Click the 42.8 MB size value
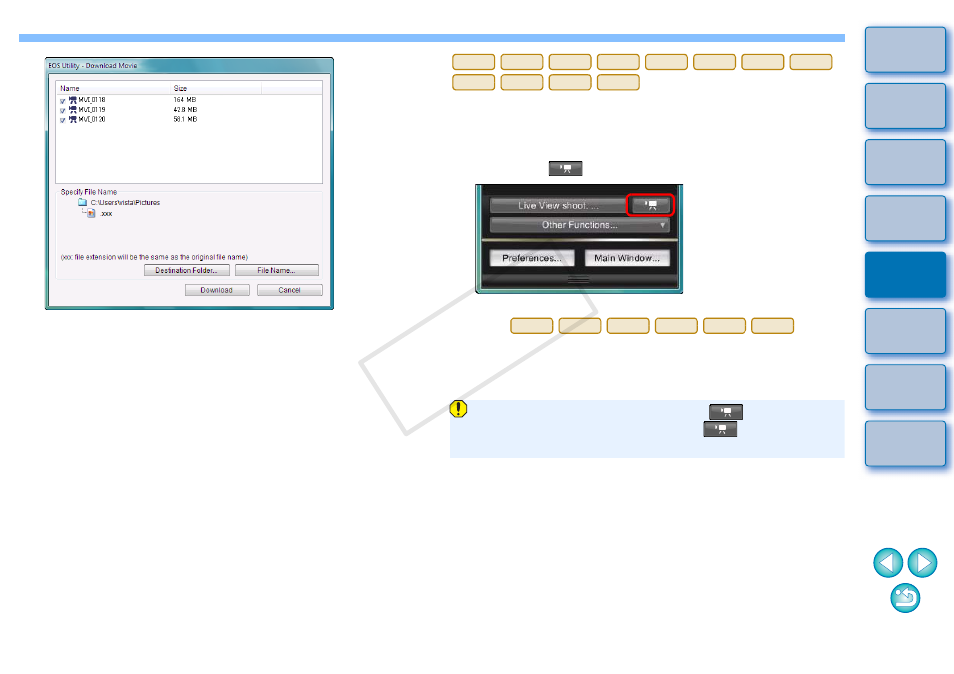The height and width of the screenshot is (674, 954). tap(185, 110)
